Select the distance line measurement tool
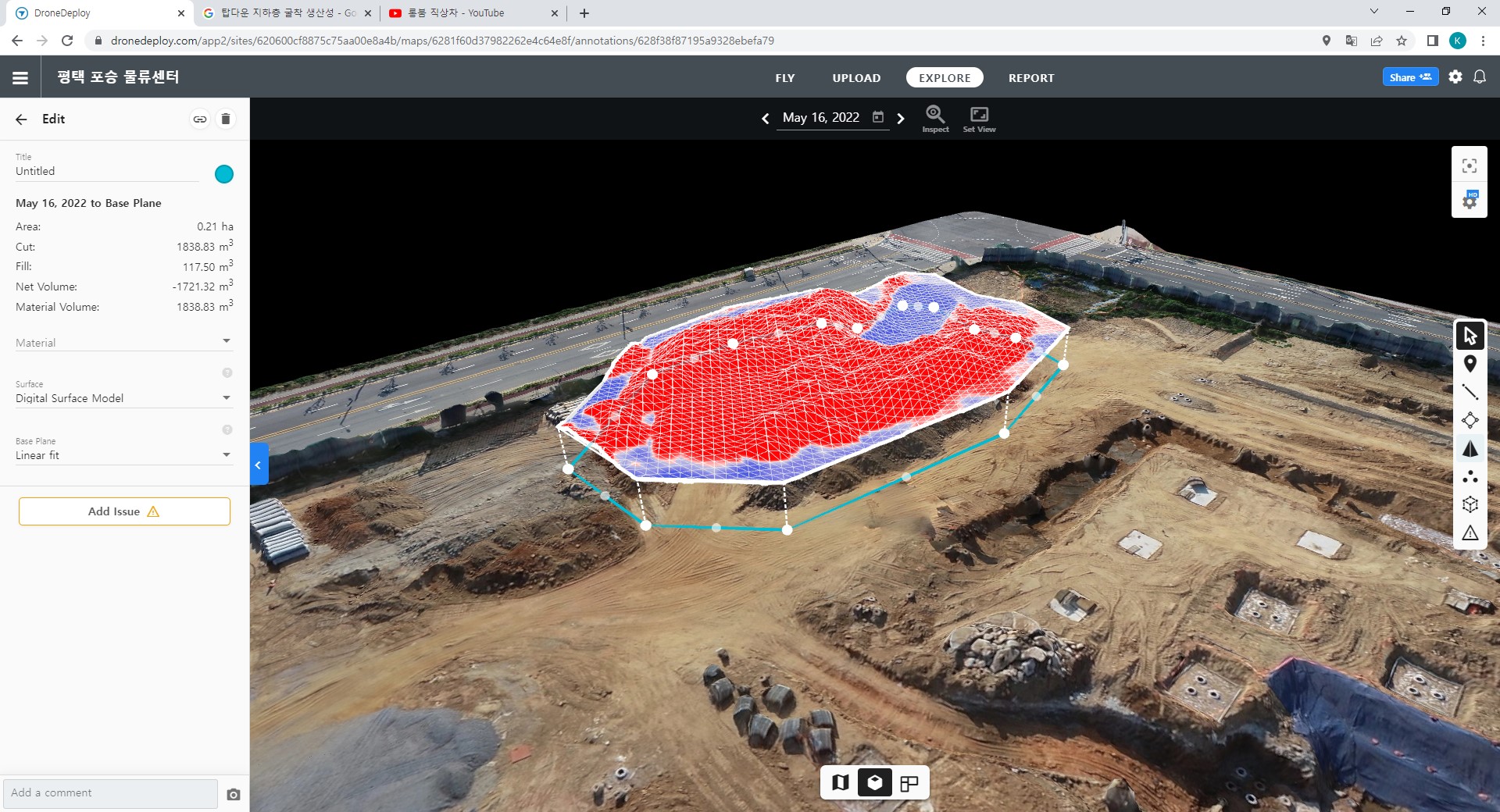This screenshot has width=1500, height=812. (1470, 392)
